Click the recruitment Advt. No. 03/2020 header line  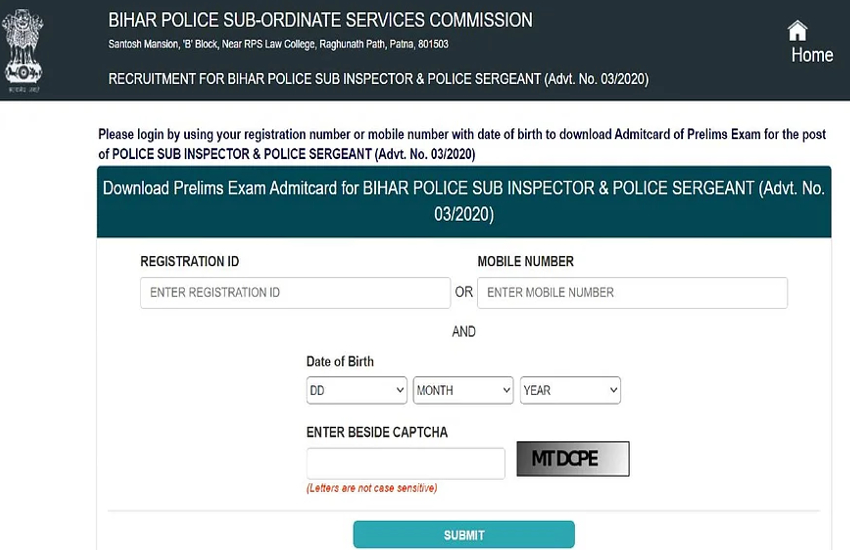pos(378,79)
